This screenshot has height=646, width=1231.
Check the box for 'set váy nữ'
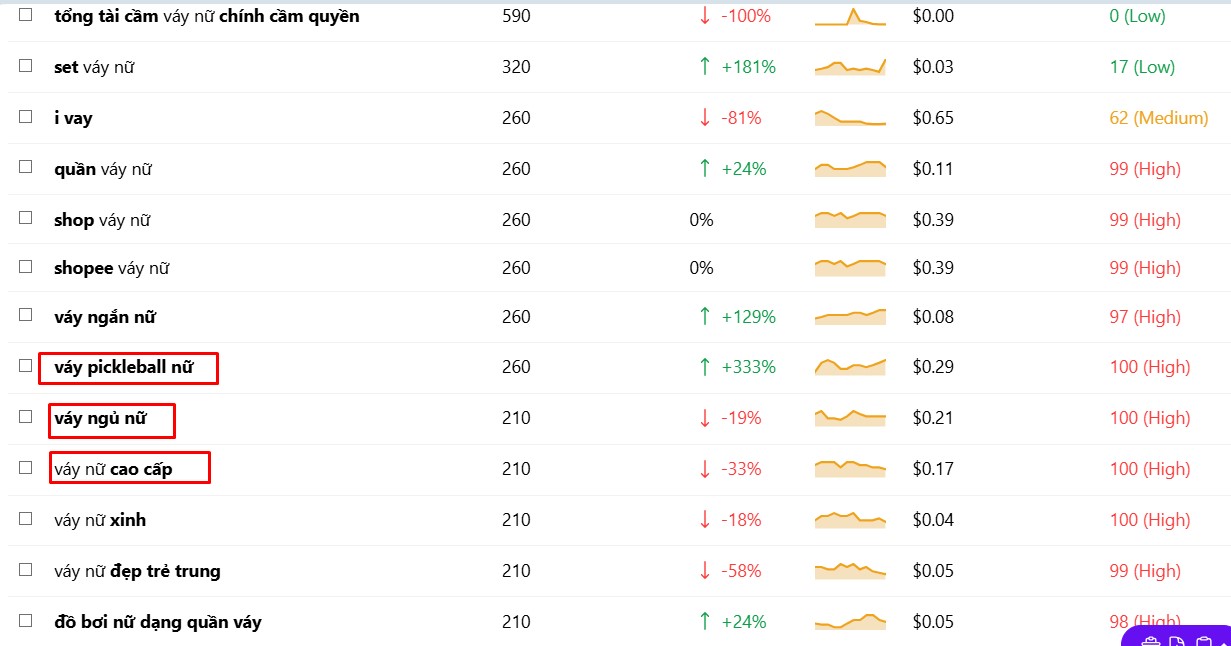(25, 65)
